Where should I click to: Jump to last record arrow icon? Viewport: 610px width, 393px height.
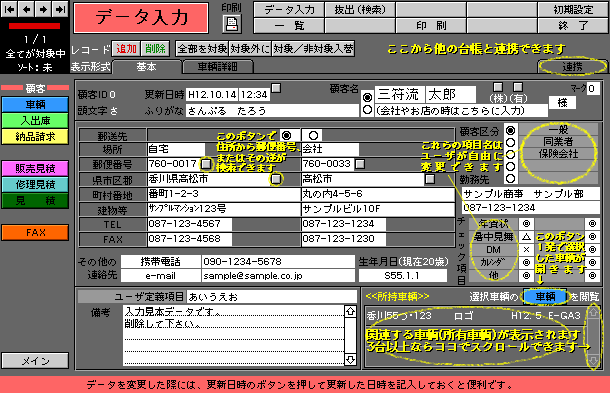tap(60, 9)
